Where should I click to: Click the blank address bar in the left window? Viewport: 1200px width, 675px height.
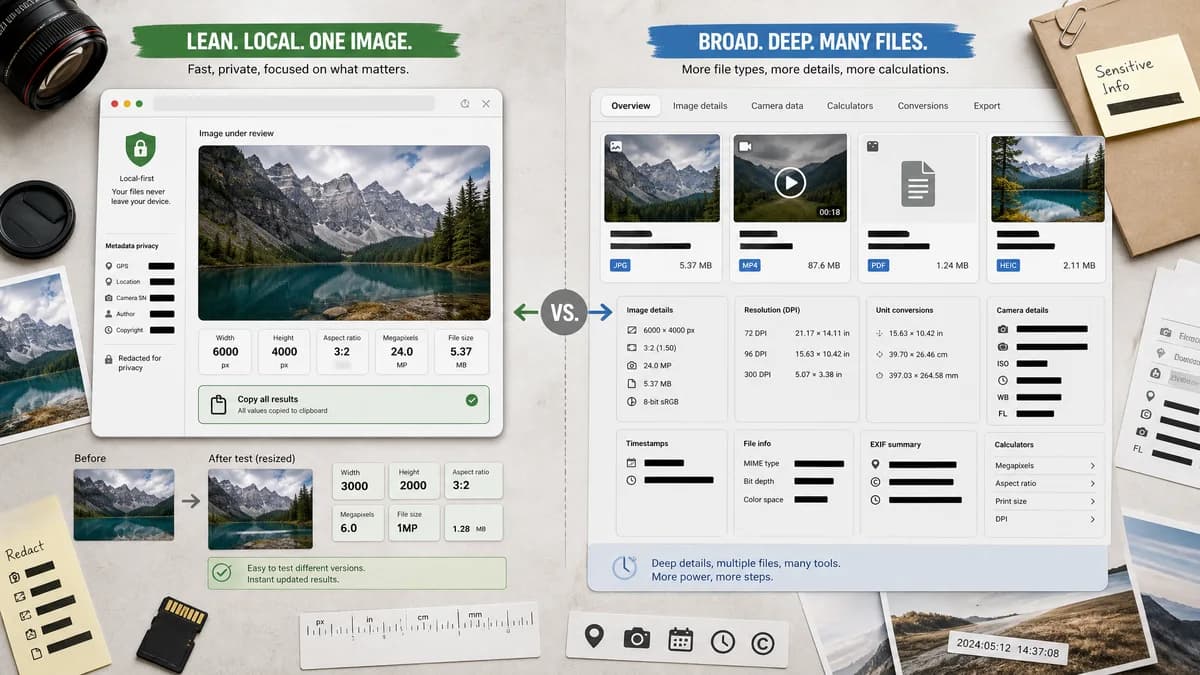coord(295,104)
